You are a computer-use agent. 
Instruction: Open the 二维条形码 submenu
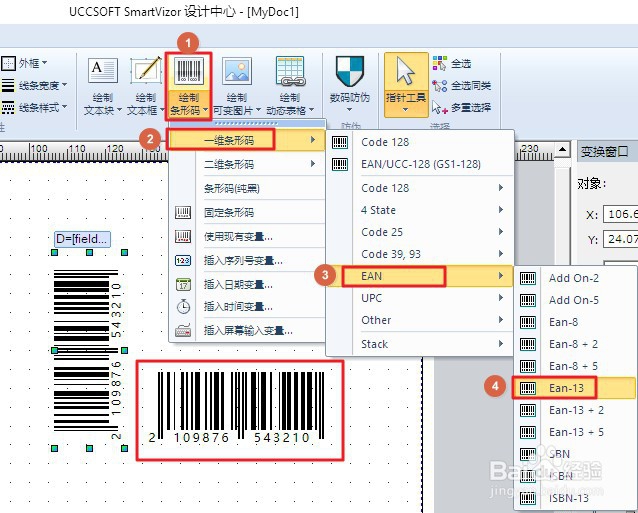point(247,164)
